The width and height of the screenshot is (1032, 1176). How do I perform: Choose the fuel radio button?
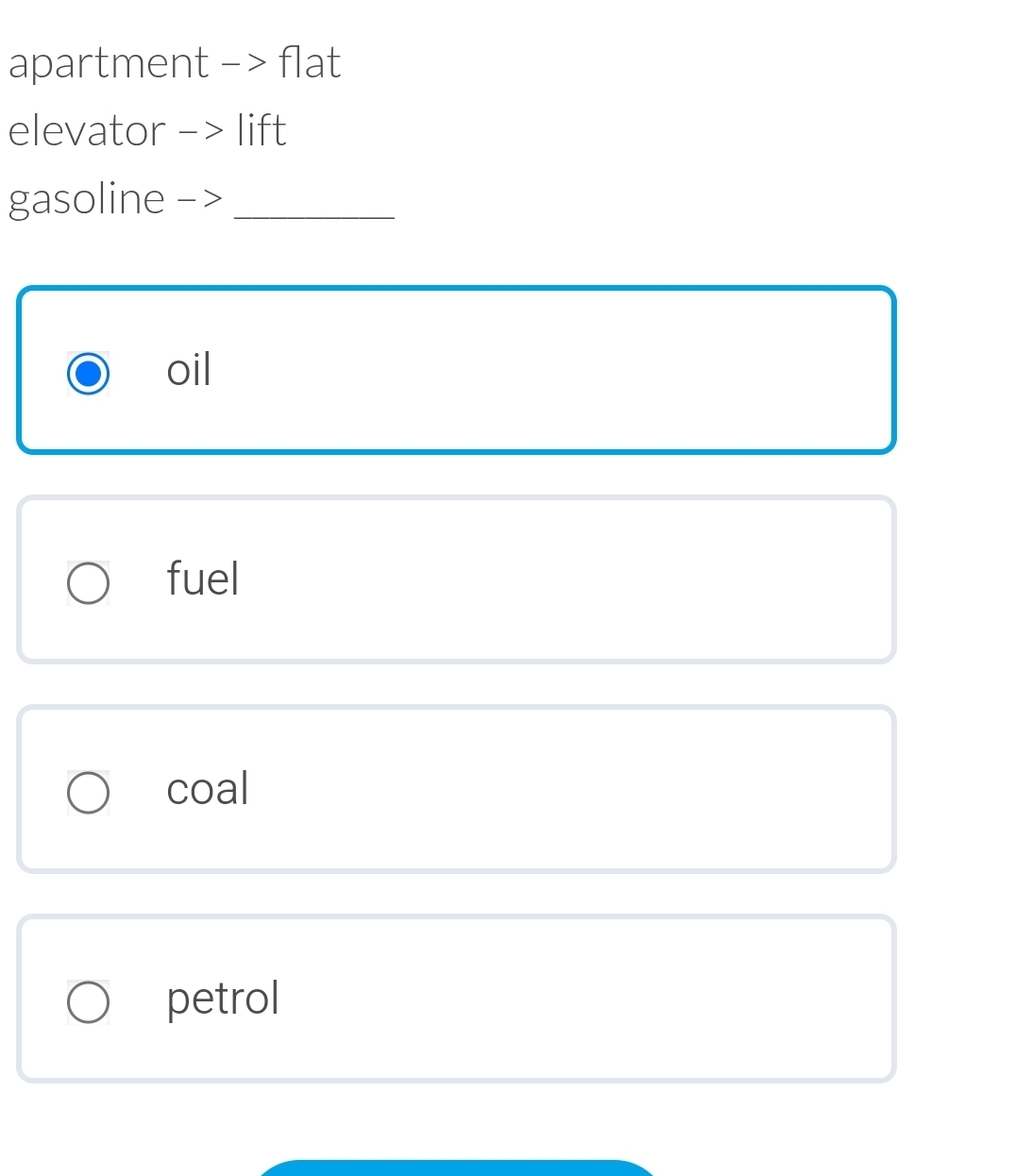pos(88,582)
